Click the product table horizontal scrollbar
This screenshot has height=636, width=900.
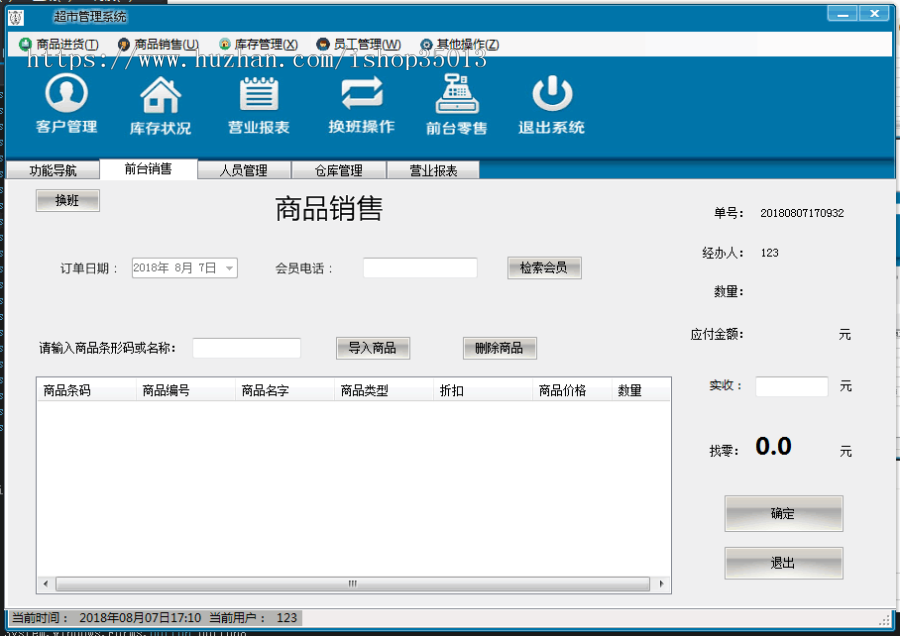coord(352,581)
